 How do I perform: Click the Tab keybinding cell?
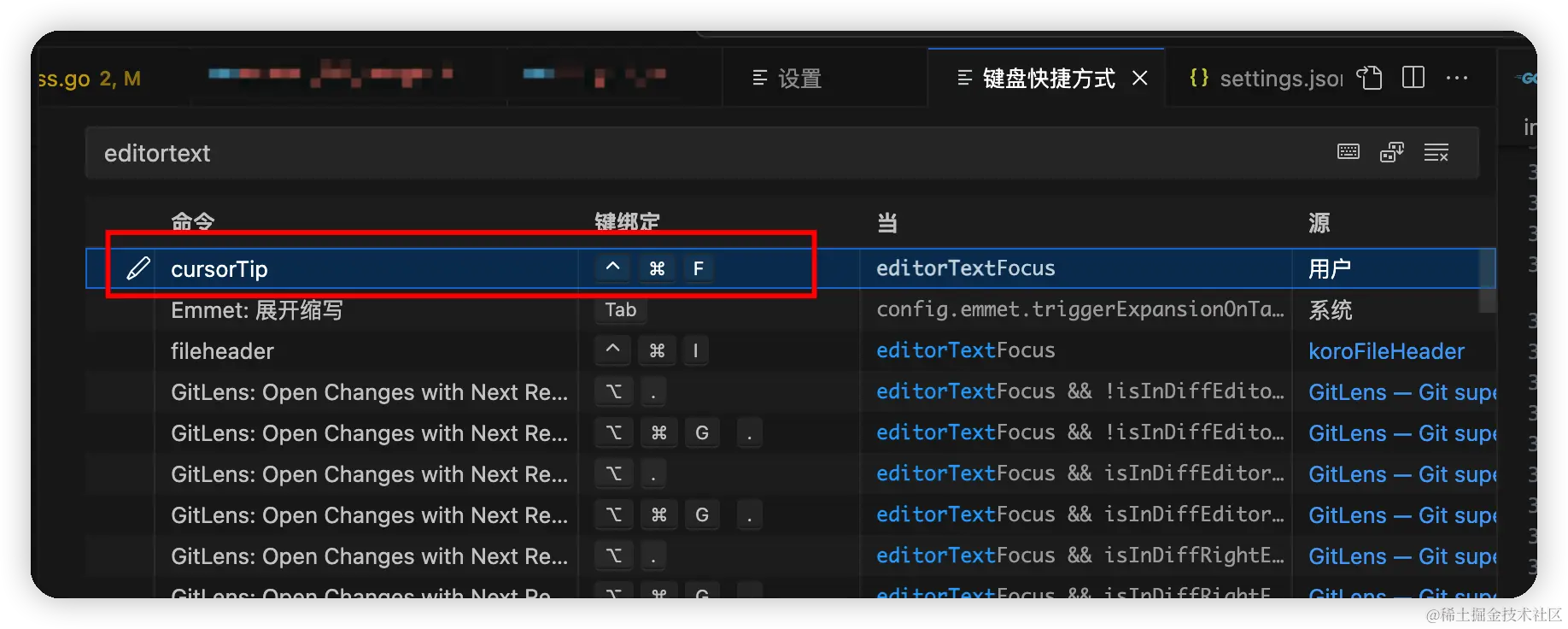tap(621, 309)
